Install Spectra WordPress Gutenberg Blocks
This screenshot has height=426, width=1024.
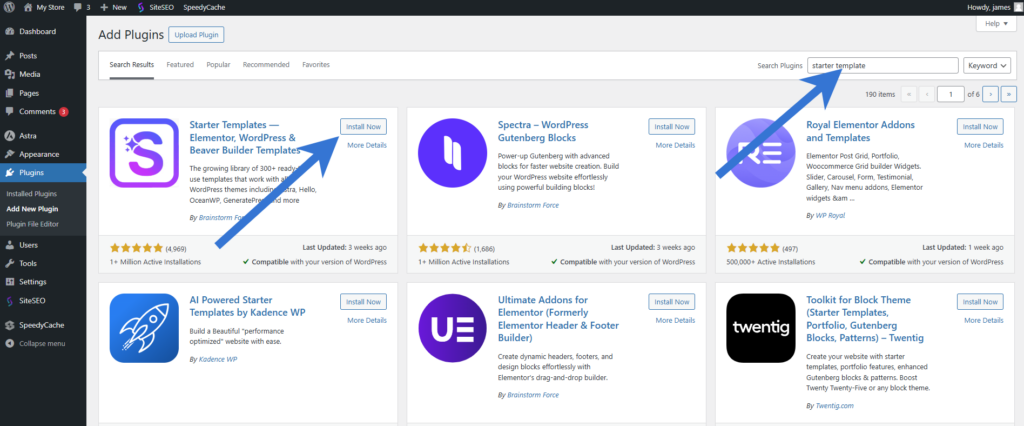(671, 127)
